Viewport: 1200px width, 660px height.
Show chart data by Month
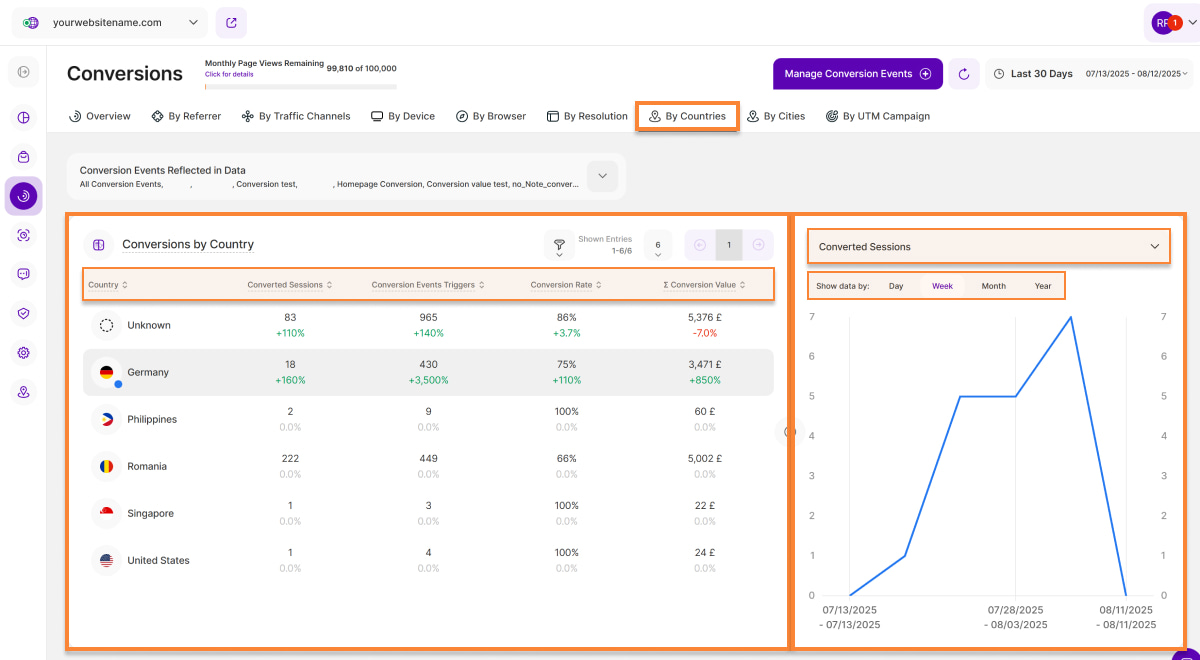pos(993,286)
